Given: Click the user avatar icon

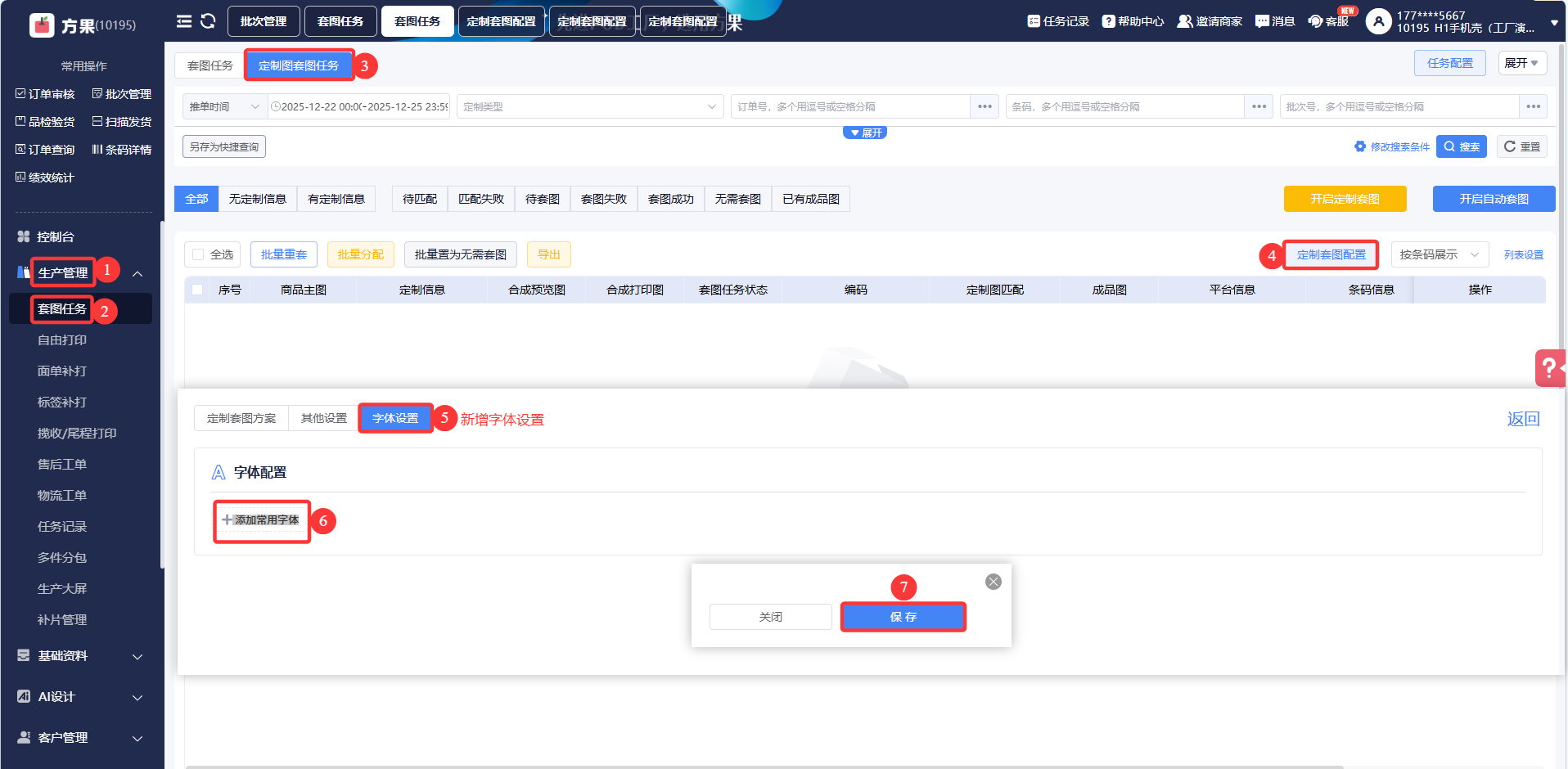Looking at the screenshot, I should 1378,21.
